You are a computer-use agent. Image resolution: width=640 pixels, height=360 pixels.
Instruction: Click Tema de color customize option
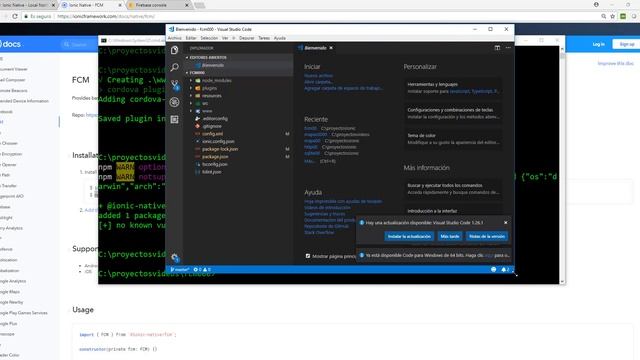click(453, 139)
